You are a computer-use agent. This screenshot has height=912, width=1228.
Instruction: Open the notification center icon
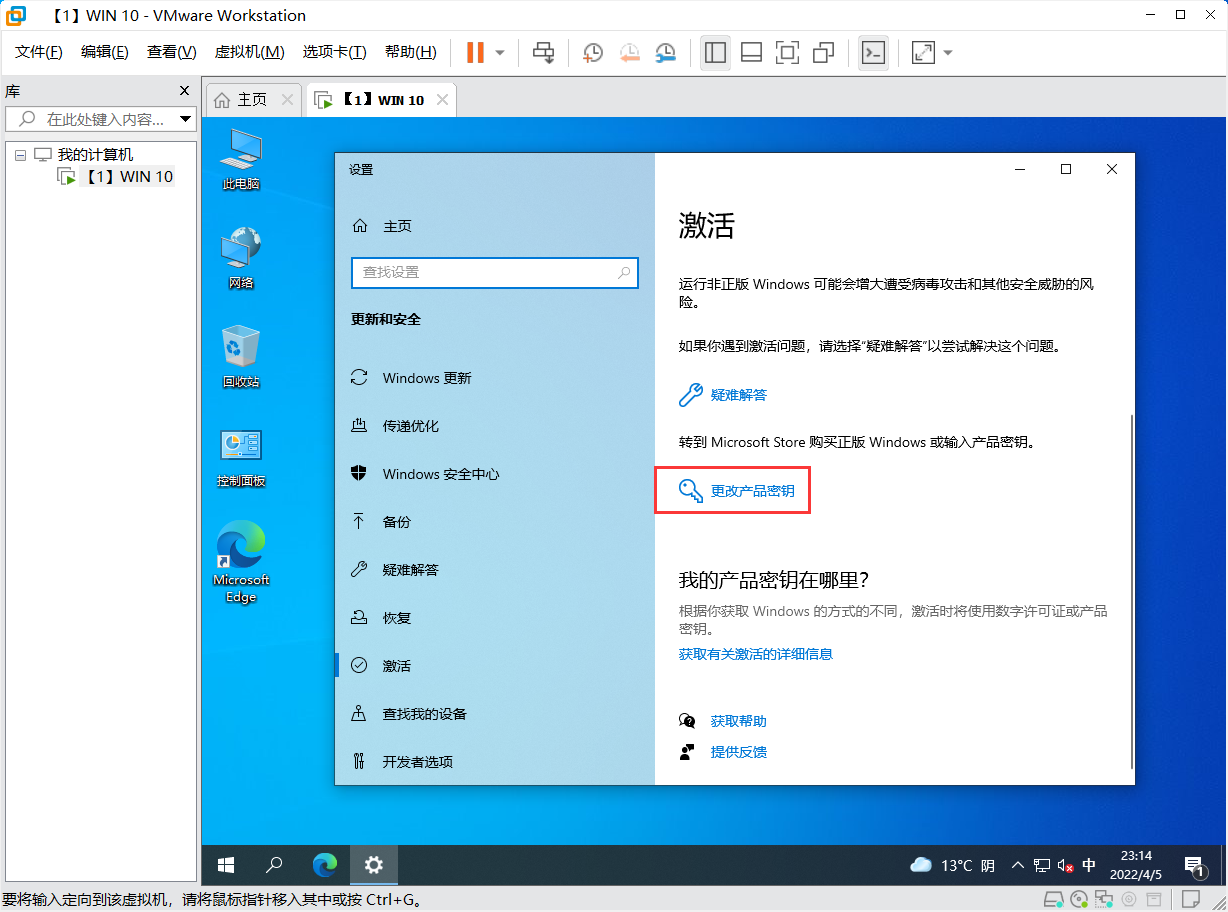(1193, 865)
